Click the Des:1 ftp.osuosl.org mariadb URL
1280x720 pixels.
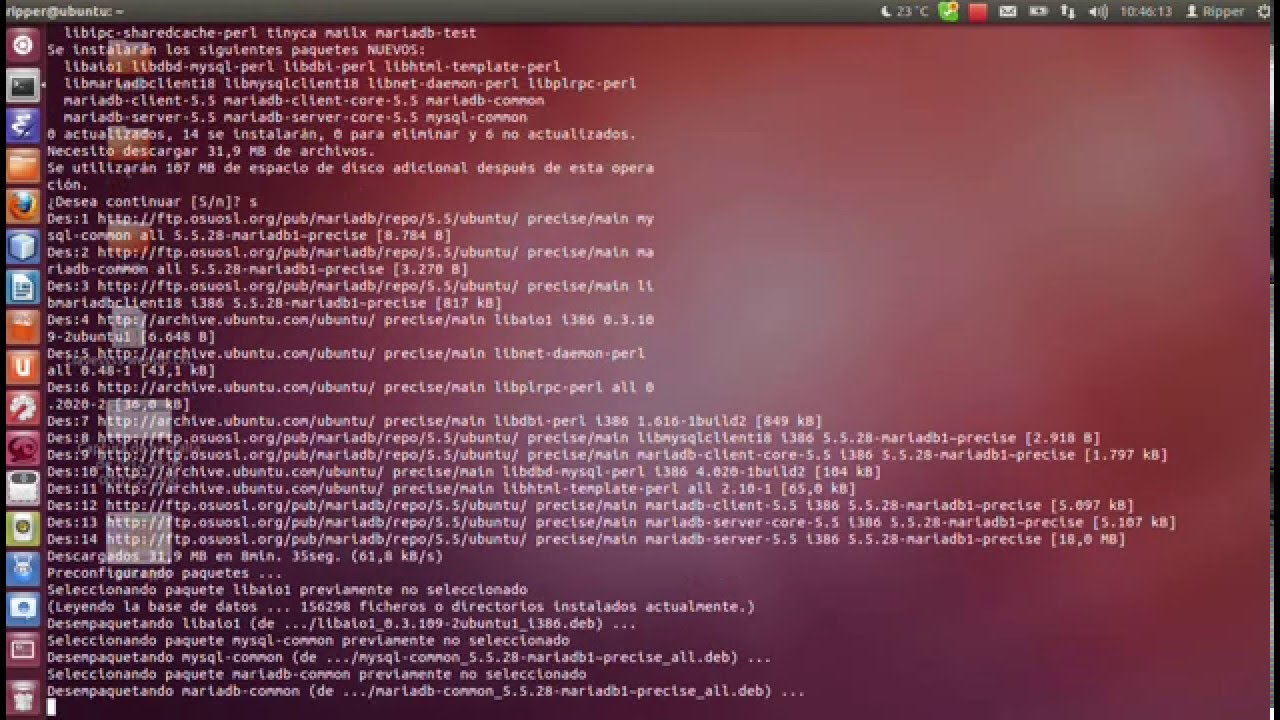pyautogui.click(x=308, y=218)
